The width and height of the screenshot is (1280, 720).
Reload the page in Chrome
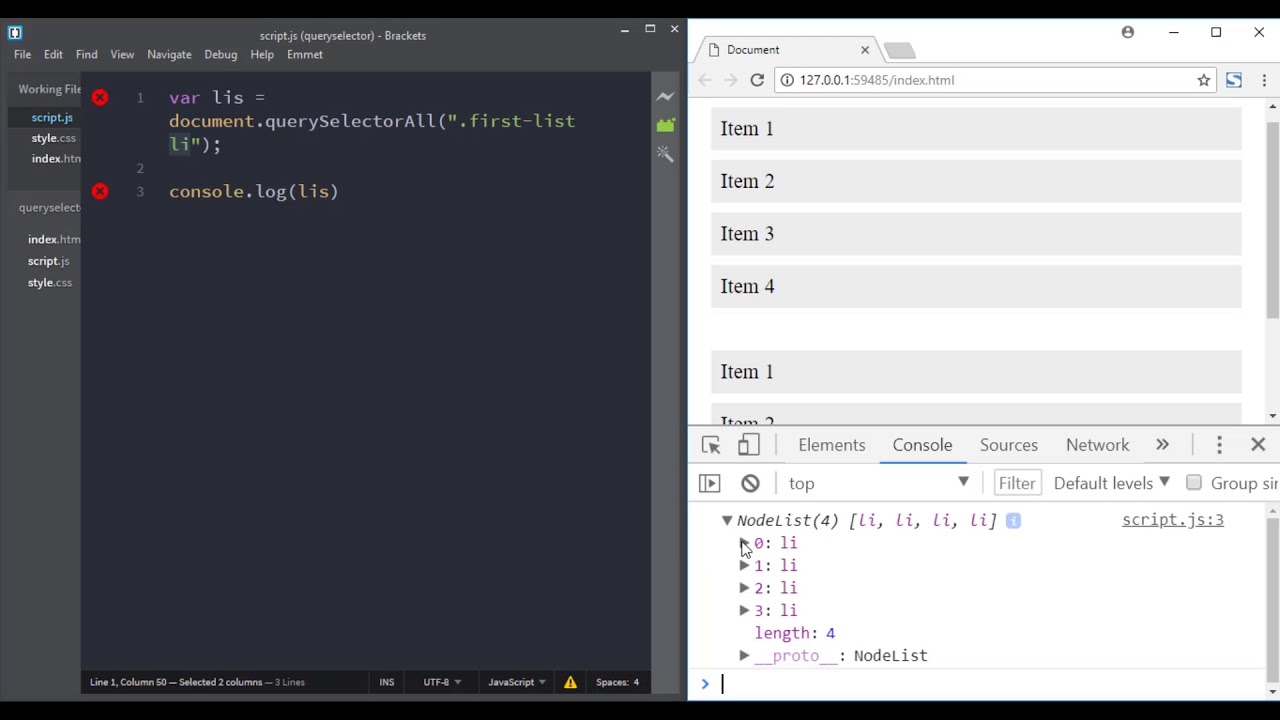coord(757,80)
